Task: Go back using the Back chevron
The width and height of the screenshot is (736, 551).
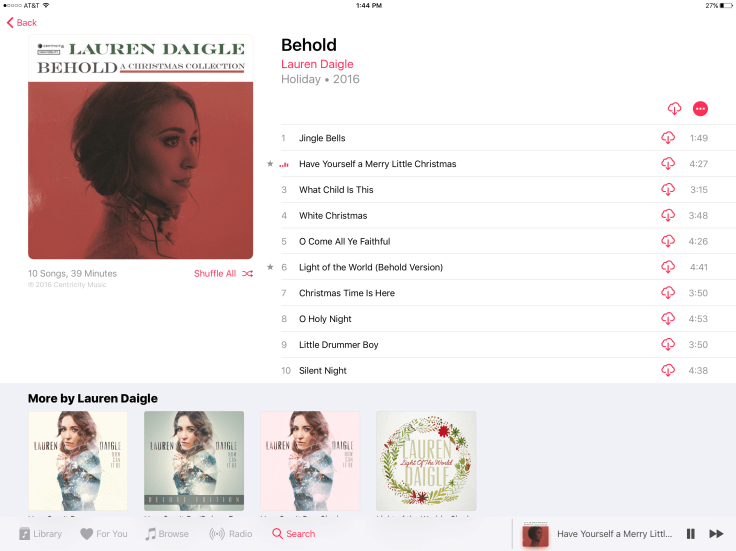Action: pos(22,23)
